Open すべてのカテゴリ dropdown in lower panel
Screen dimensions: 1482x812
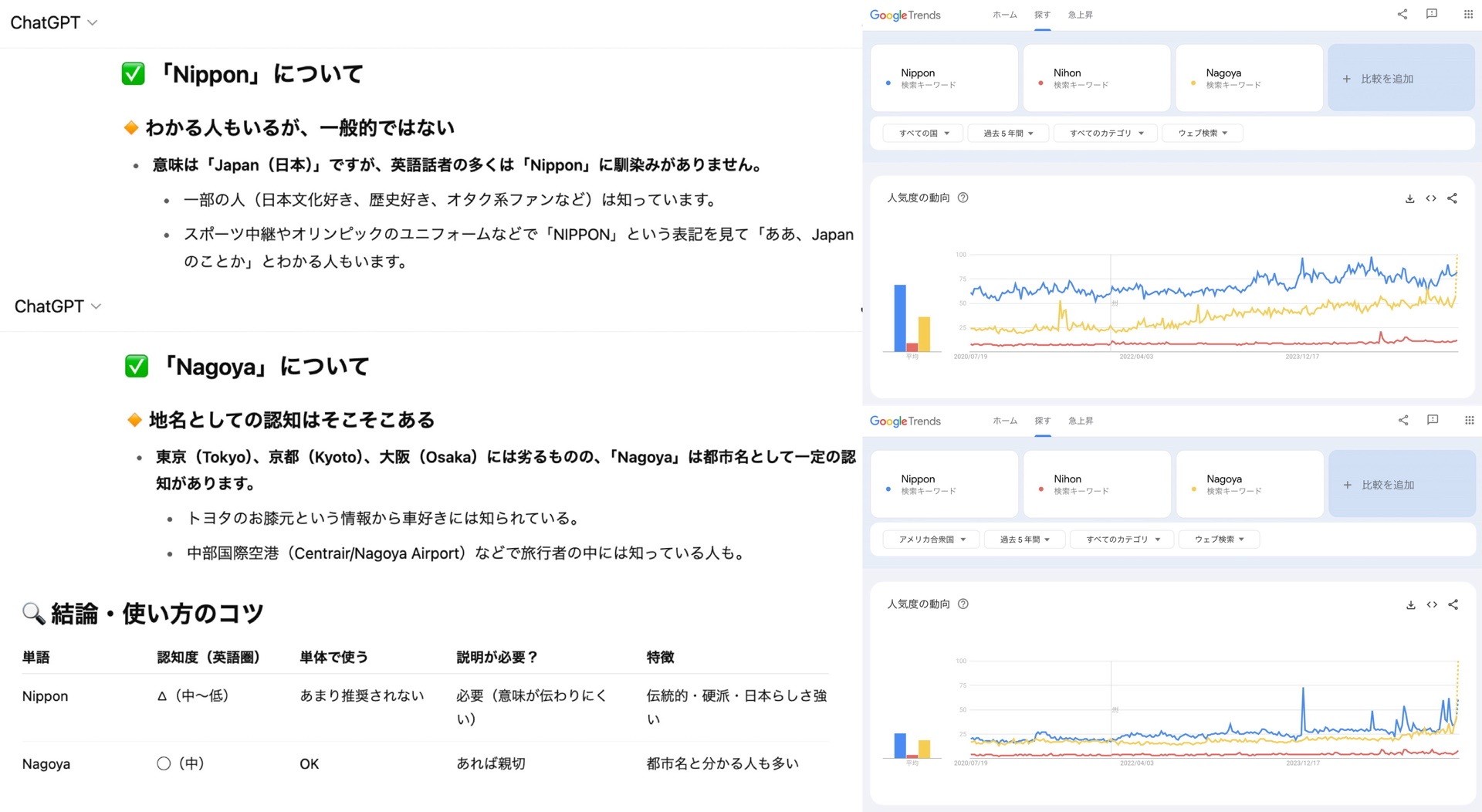[1122, 539]
